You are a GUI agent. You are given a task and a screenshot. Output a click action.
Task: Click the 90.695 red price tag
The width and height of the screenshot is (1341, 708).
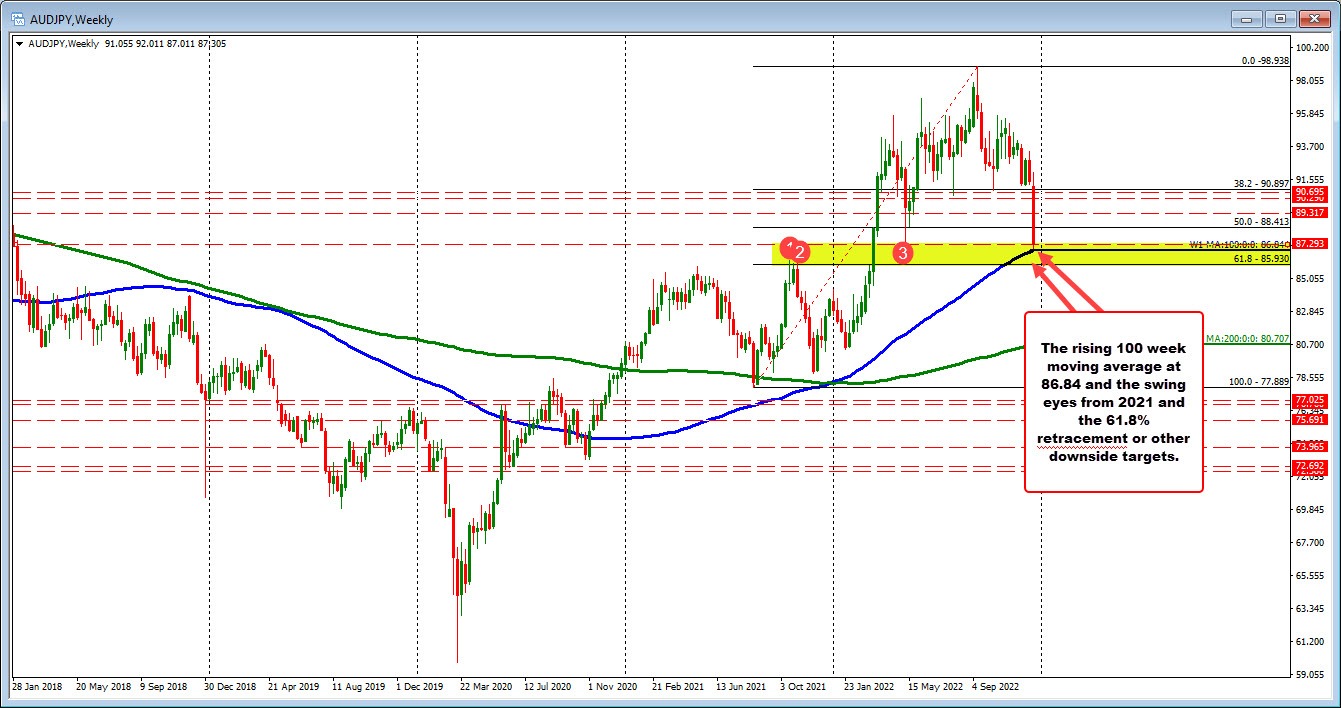coord(1309,191)
